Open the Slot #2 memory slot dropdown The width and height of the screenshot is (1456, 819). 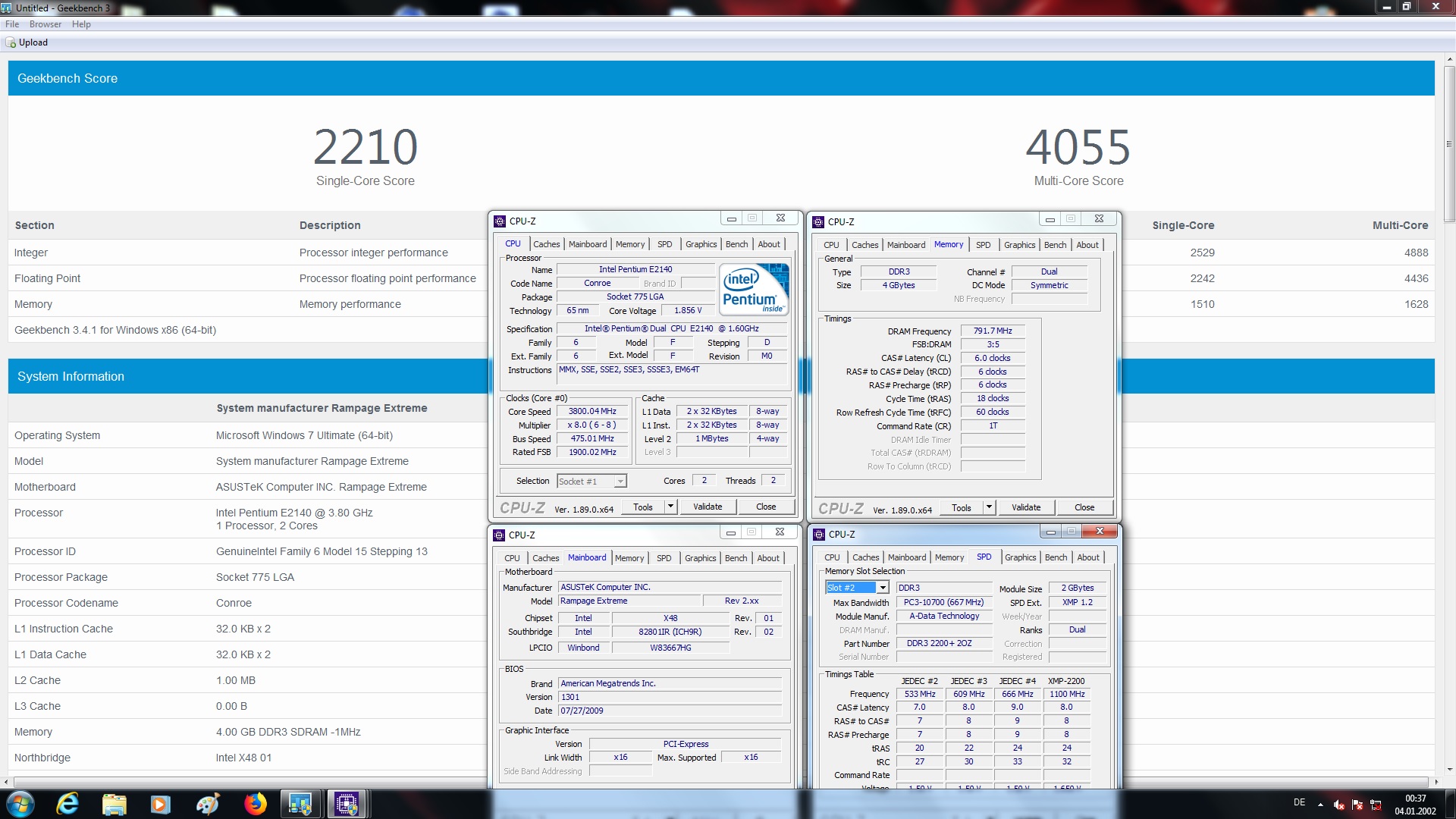click(857, 588)
